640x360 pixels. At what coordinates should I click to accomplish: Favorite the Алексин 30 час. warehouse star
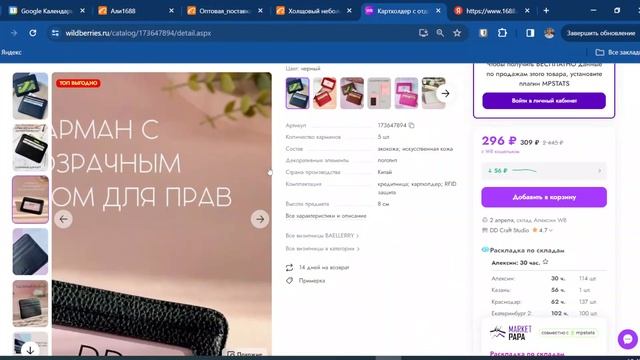coord(545,262)
